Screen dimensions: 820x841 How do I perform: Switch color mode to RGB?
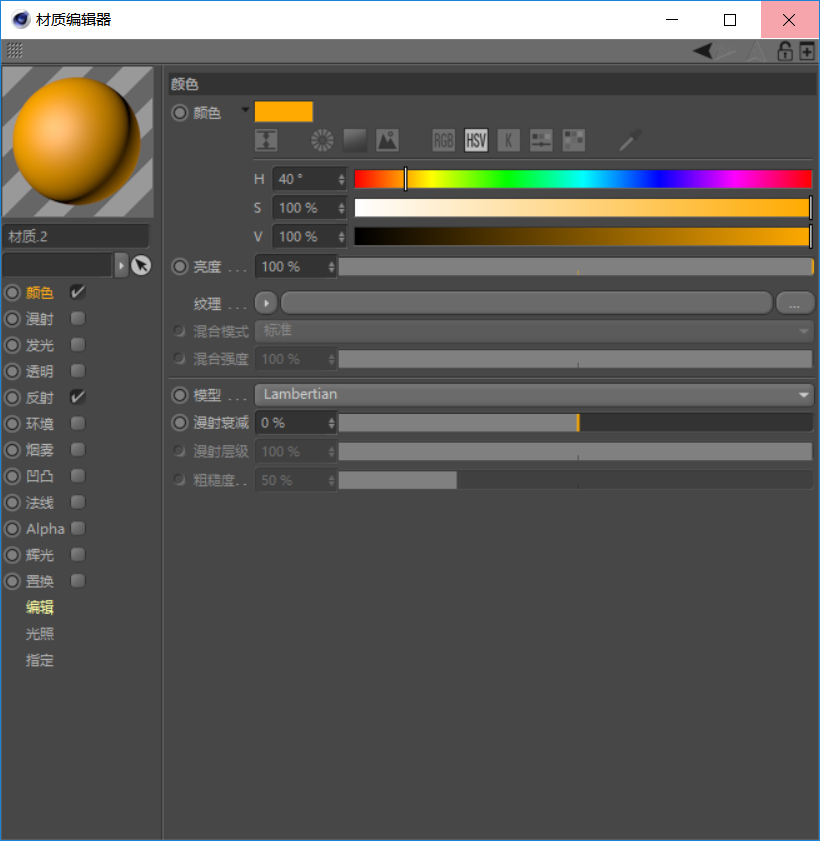pyautogui.click(x=443, y=140)
